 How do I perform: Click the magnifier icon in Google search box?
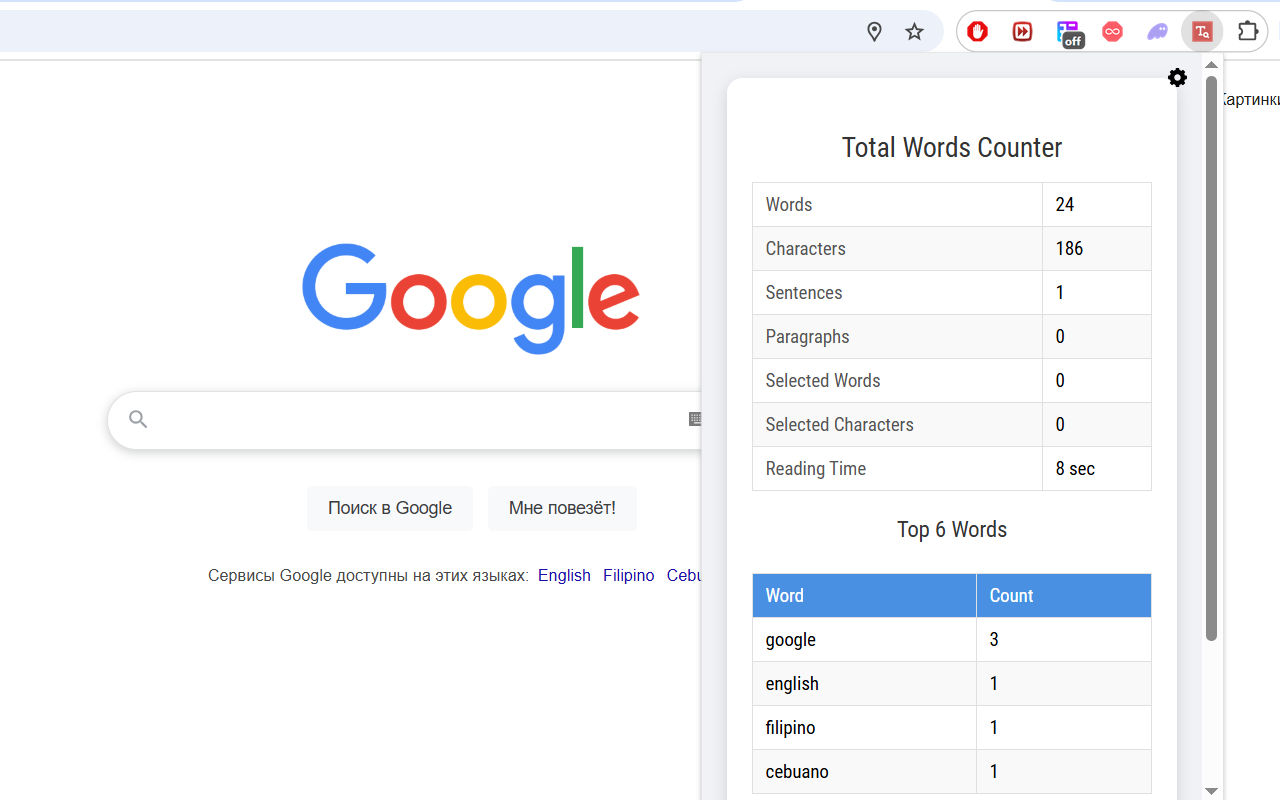138,420
